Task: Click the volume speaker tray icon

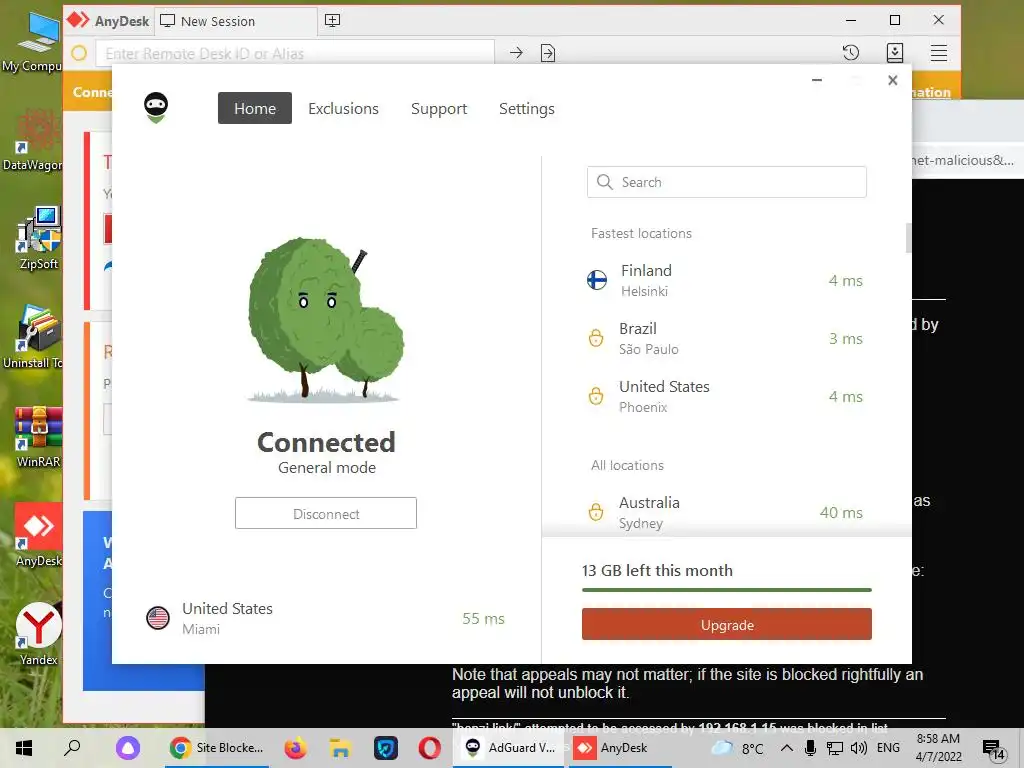Action: 859,748
